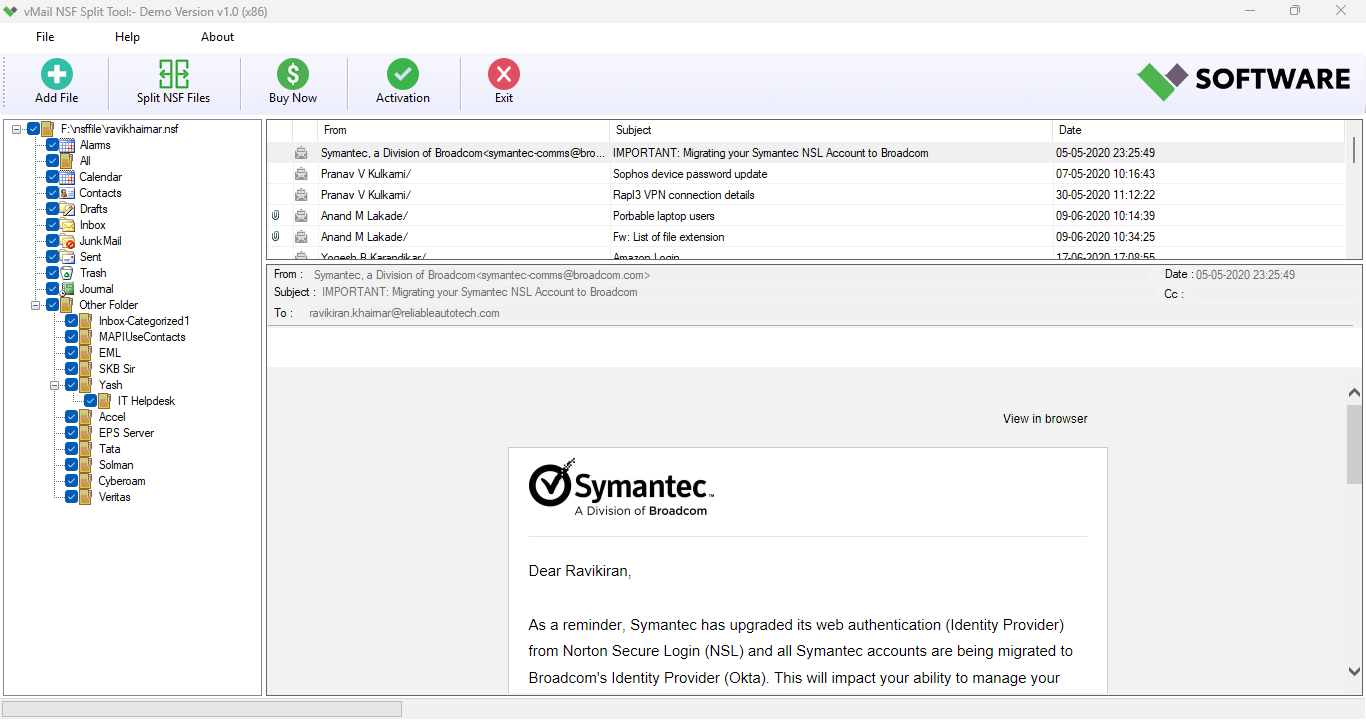Toggle the Inbox-Categorized1 checkbox
Image resolution: width=1366 pixels, height=720 pixels.
click(72, 321)
